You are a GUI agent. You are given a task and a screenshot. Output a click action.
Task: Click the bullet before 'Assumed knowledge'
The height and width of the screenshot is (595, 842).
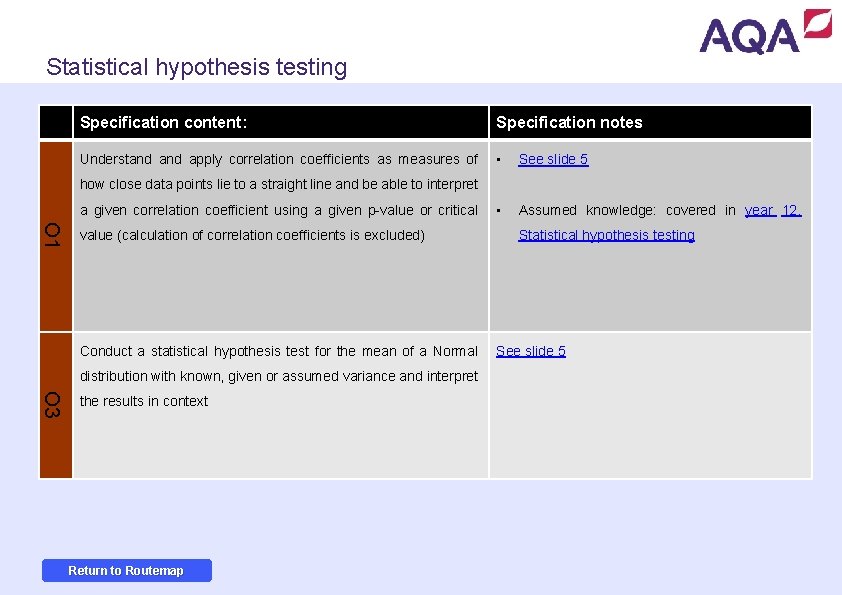(x=499, y=211)
